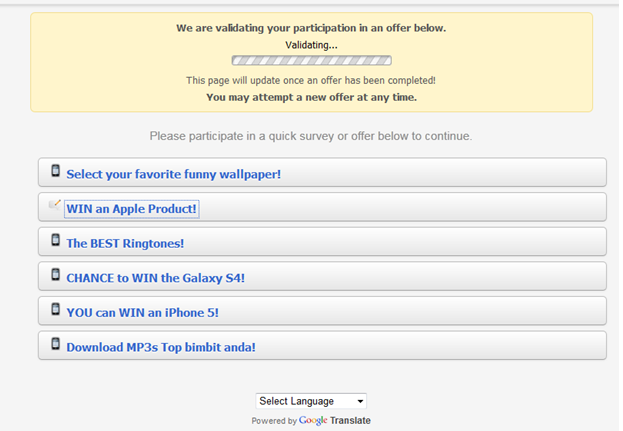Click the Google logo in translate footer
Image resolution: width=623 pixels, height=431 pixels.
(313, 421)
